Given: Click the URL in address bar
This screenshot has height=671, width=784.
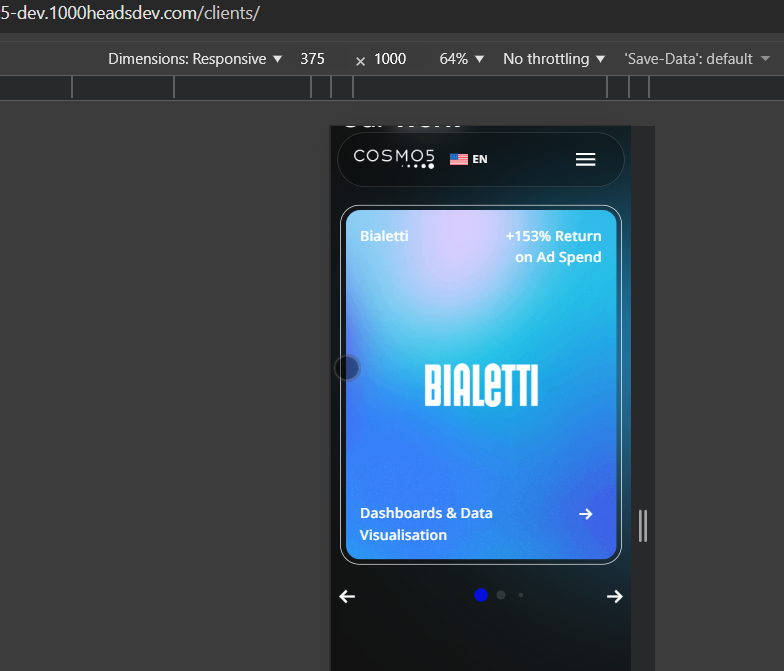Looking at the screenshot, I should click(130, 13).
